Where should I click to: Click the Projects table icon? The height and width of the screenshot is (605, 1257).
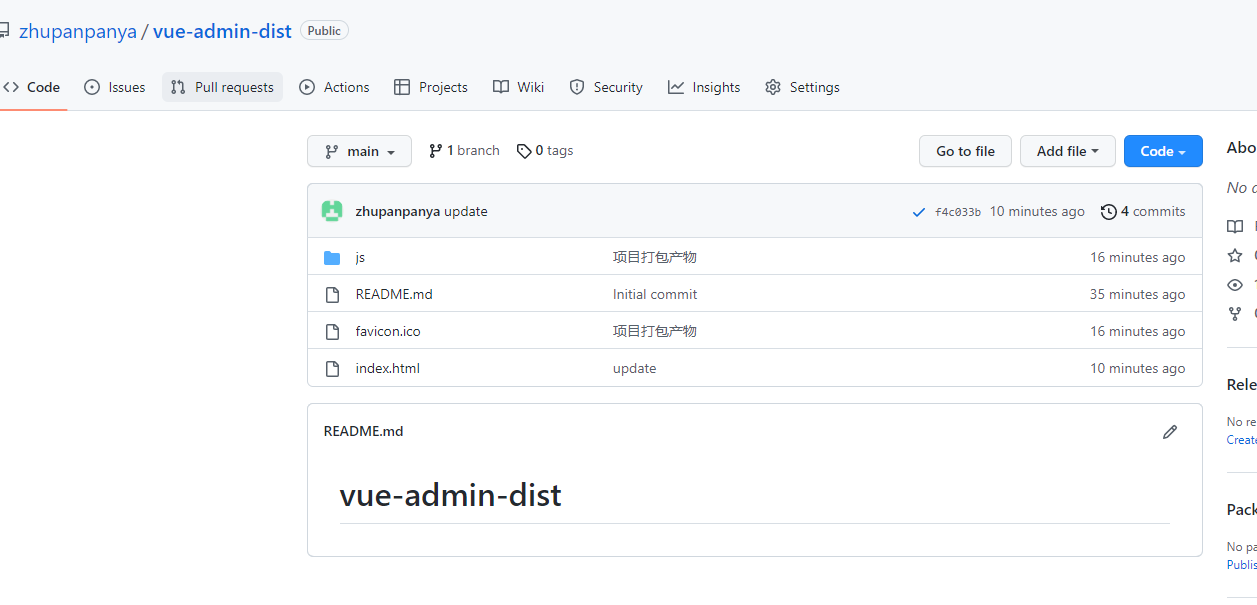tap(402, 87)
